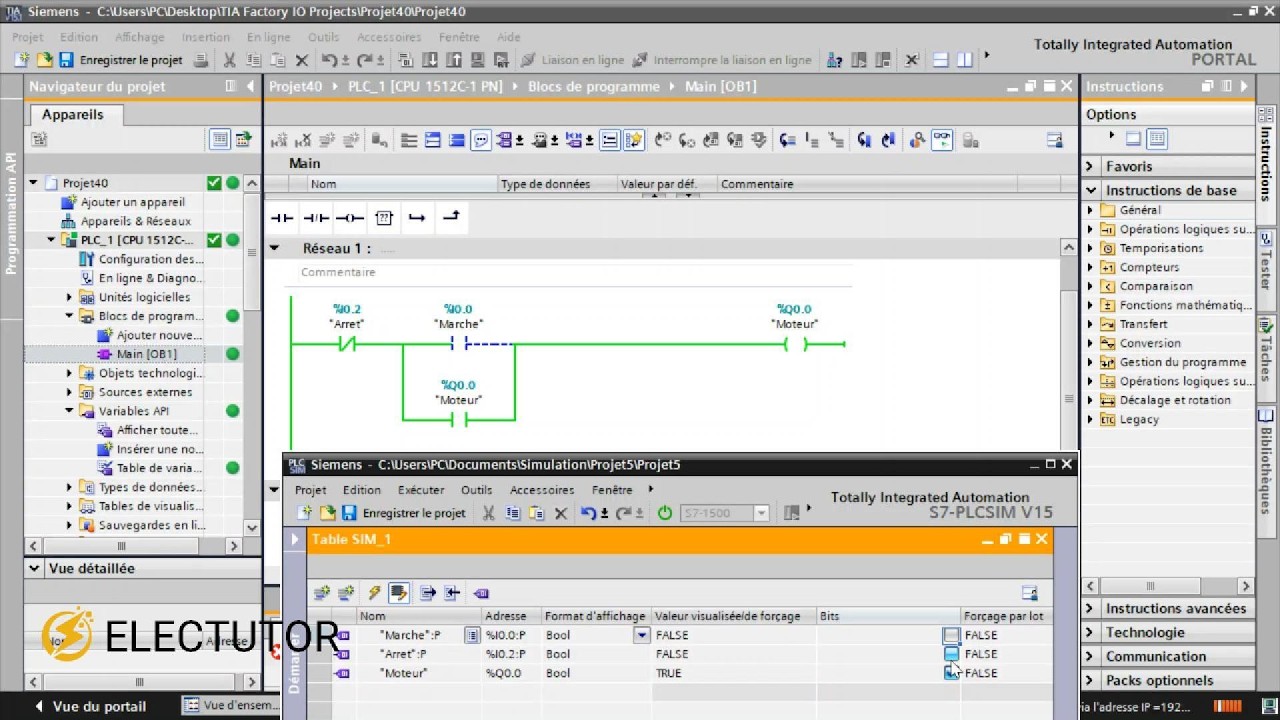Insert output coil from favorites bar

click(x=350, y=217)
